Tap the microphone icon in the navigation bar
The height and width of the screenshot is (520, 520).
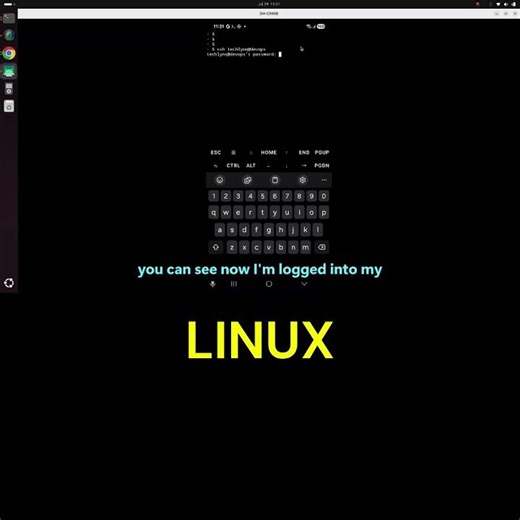point(212,284)
